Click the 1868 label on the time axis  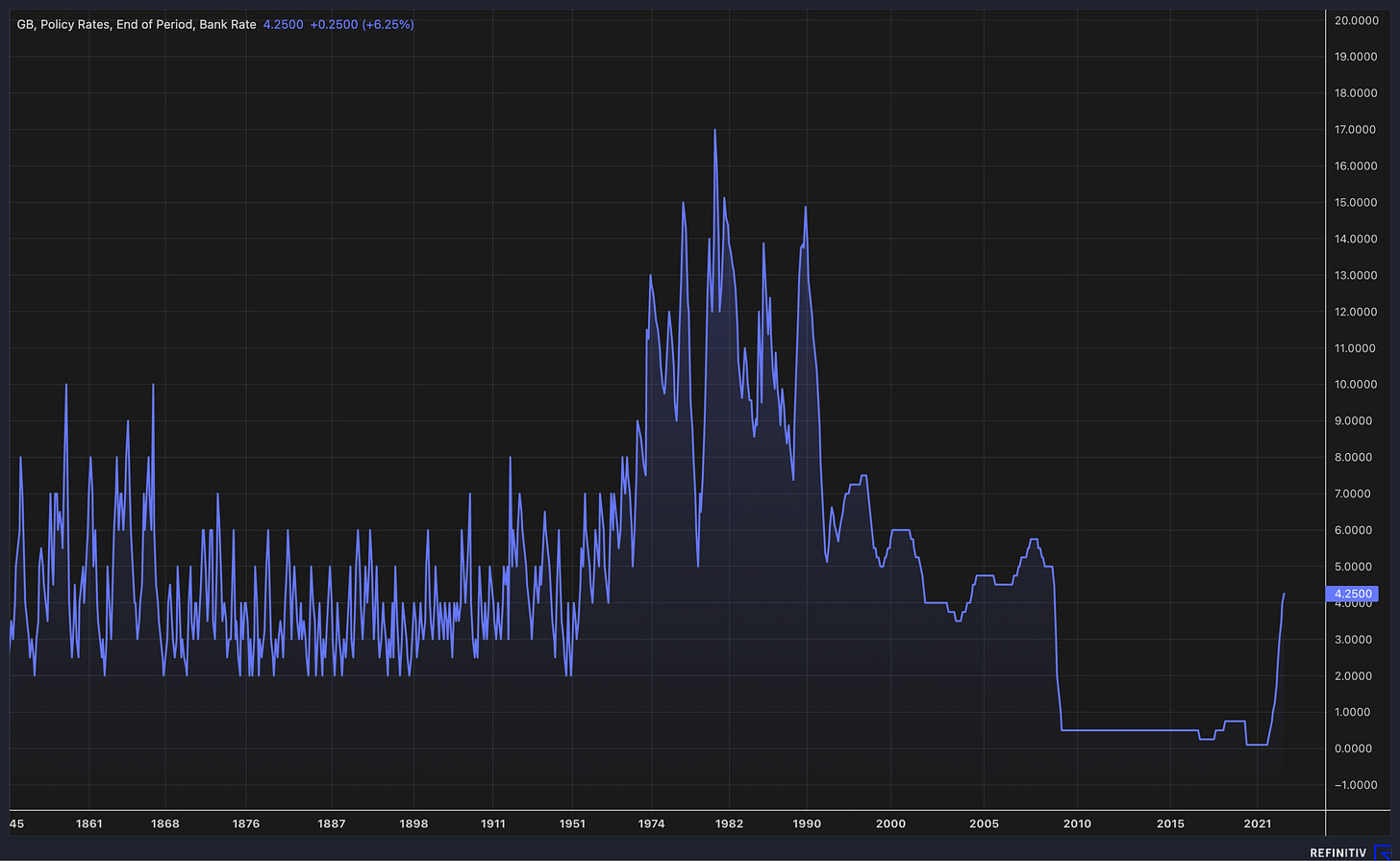tap(166, 824)
